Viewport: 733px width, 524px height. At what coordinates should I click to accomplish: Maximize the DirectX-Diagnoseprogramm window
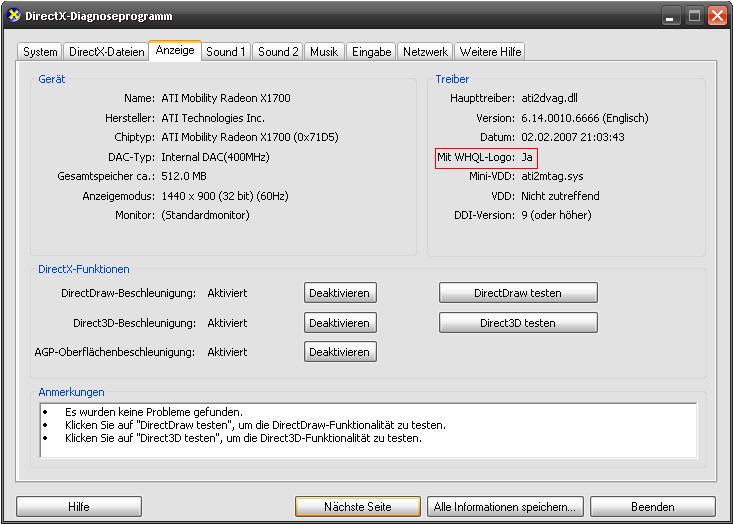(x=694, y=16)
